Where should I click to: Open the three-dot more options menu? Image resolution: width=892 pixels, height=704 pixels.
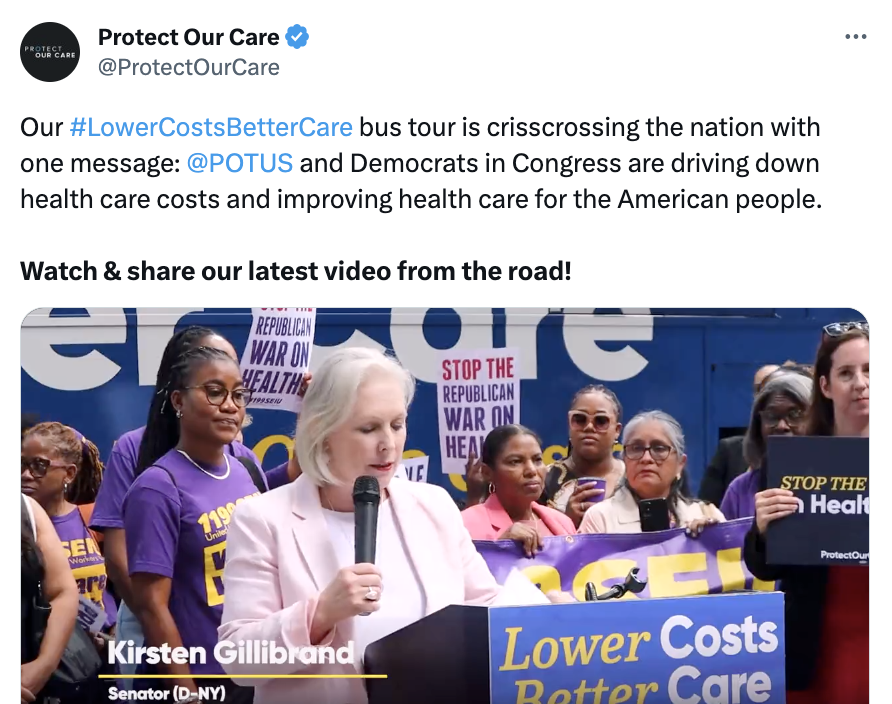856,37
